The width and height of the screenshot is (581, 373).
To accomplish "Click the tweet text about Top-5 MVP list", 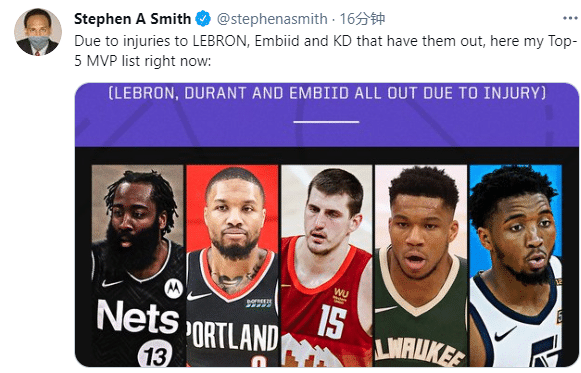I will [x=326, y=51].
